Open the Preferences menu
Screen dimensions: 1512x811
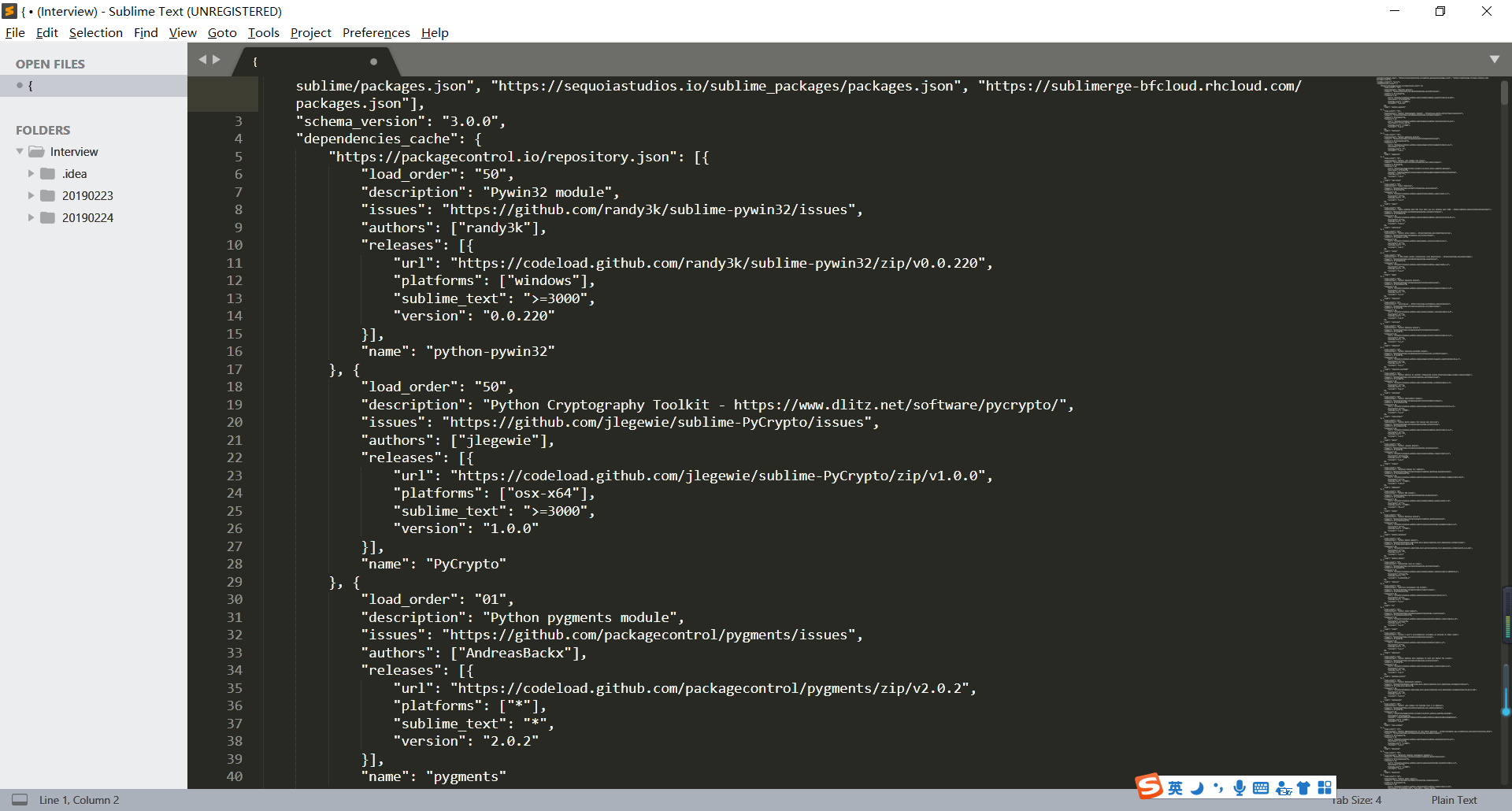[376, 32]
